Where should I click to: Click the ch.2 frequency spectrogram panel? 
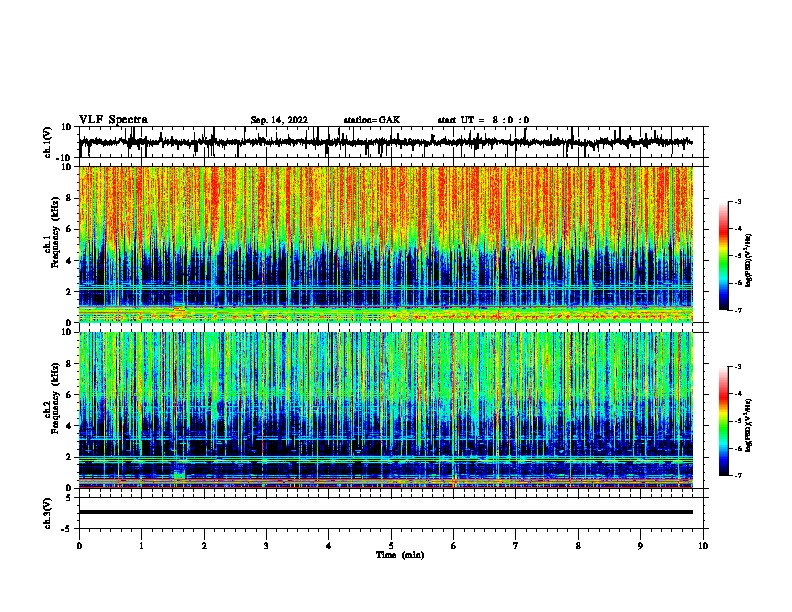click(x=386, y=410)
